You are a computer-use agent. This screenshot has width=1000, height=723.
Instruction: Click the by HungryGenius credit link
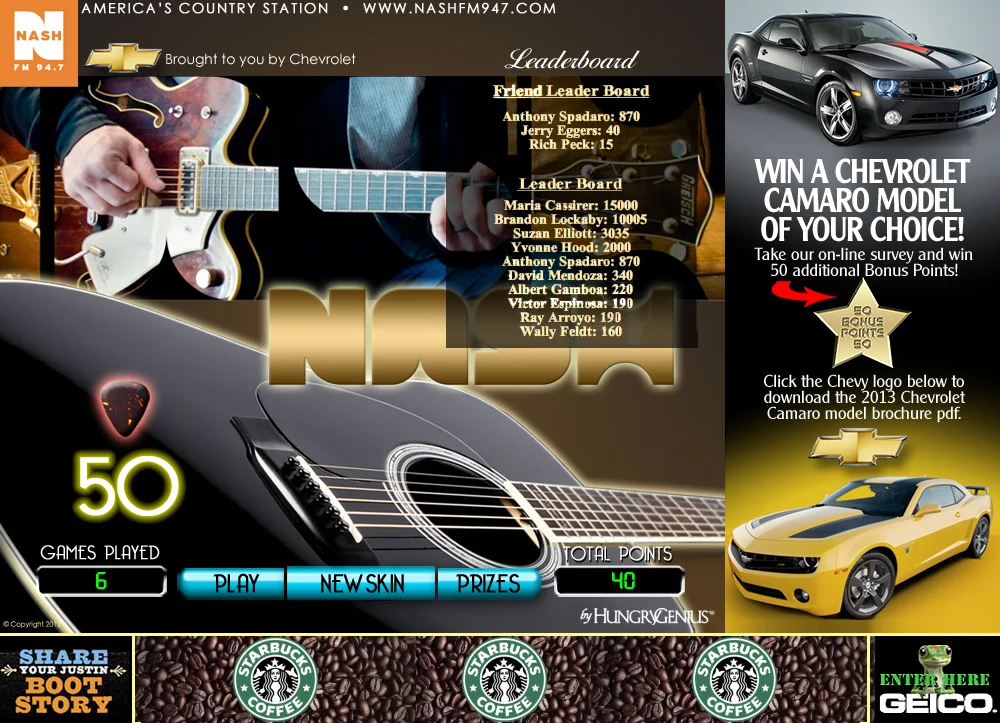647,616
